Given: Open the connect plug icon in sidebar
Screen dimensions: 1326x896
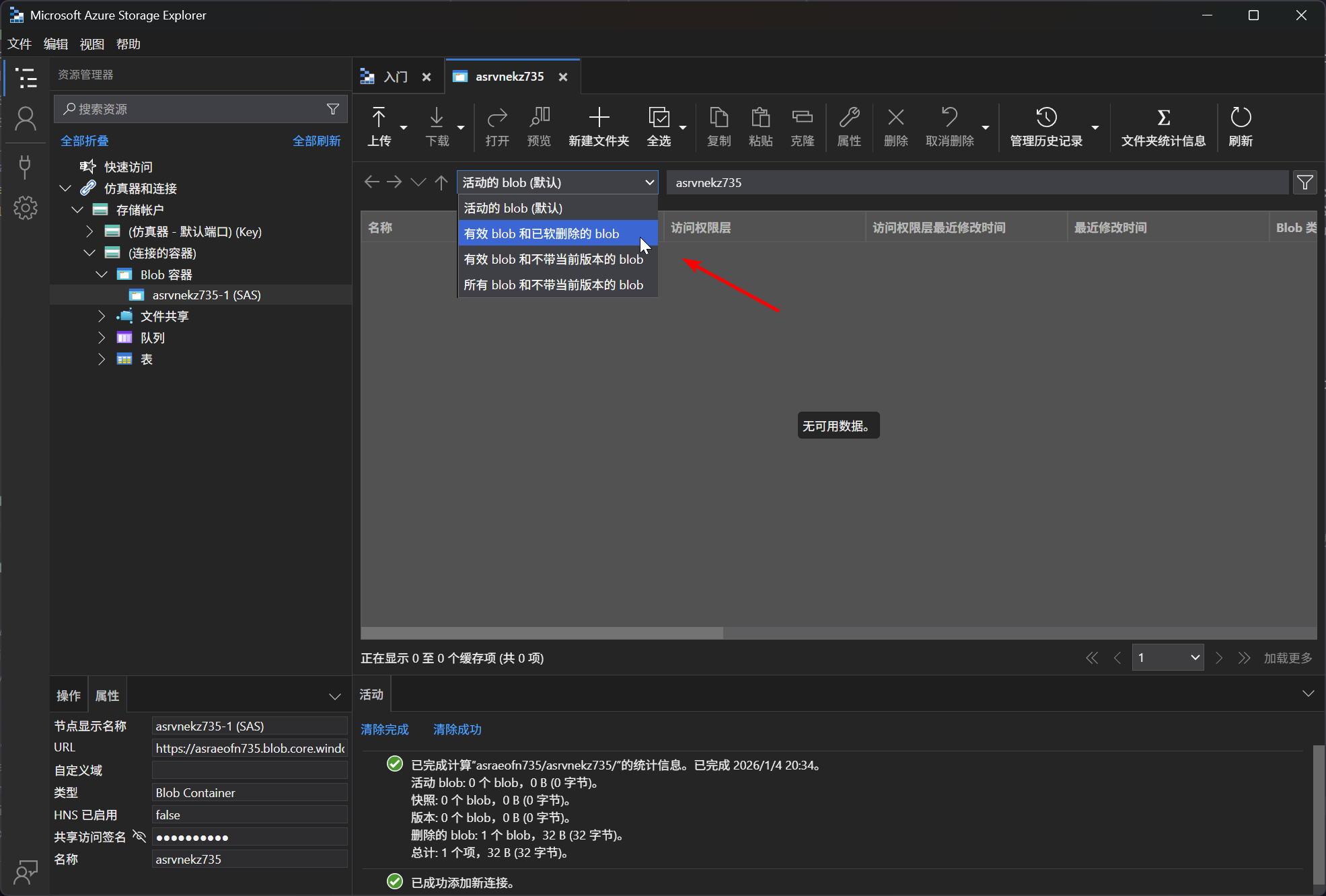Looking at the screenshot, I should (26, 165).
